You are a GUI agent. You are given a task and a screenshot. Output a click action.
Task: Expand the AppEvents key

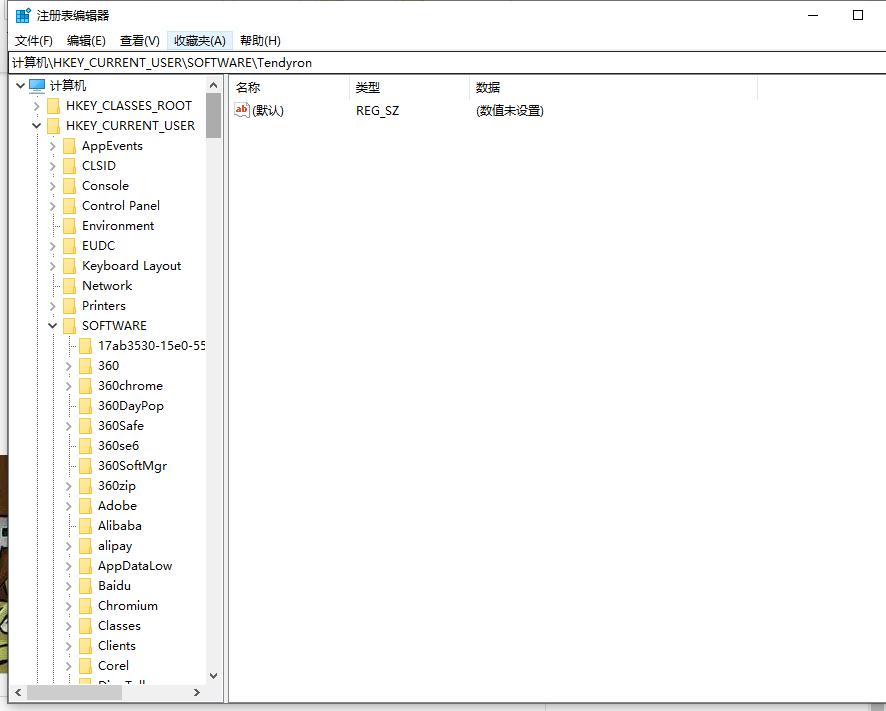(53, 146)
